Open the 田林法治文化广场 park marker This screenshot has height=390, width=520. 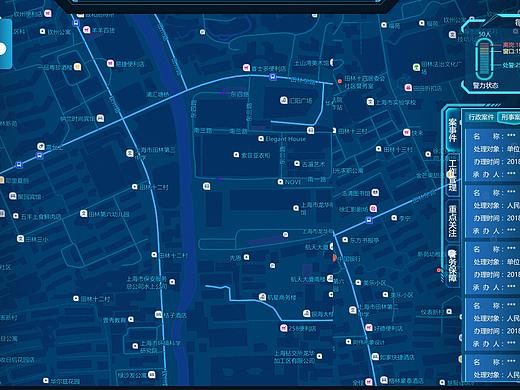[416, 67]
